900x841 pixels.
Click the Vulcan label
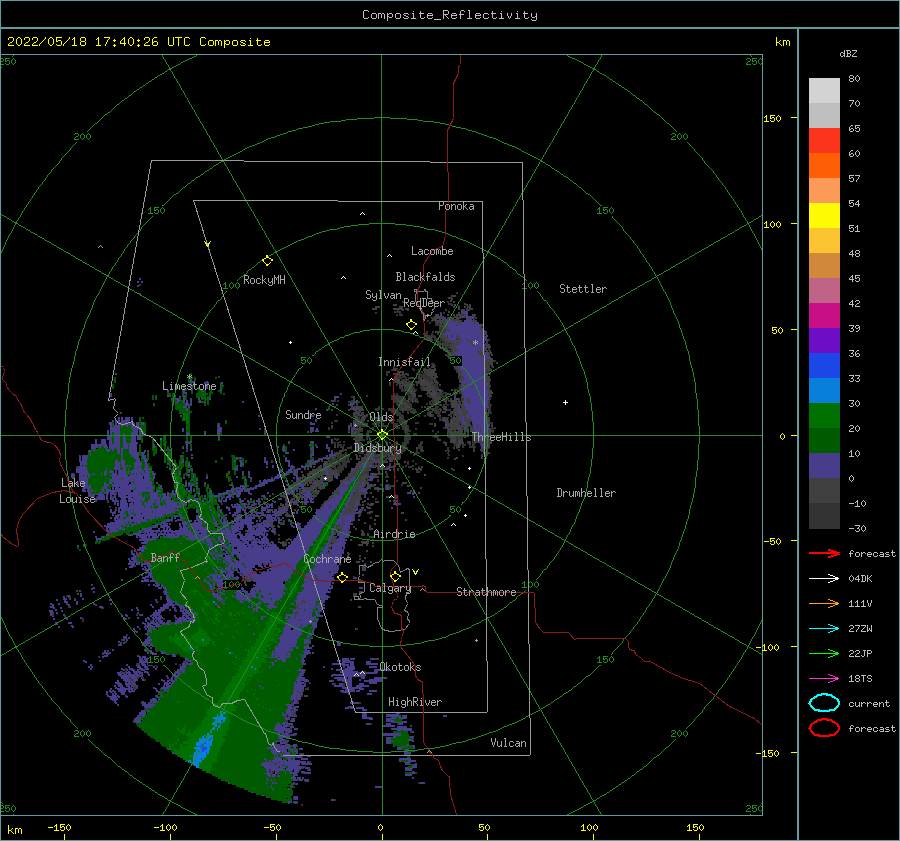[x=509, y=743]
